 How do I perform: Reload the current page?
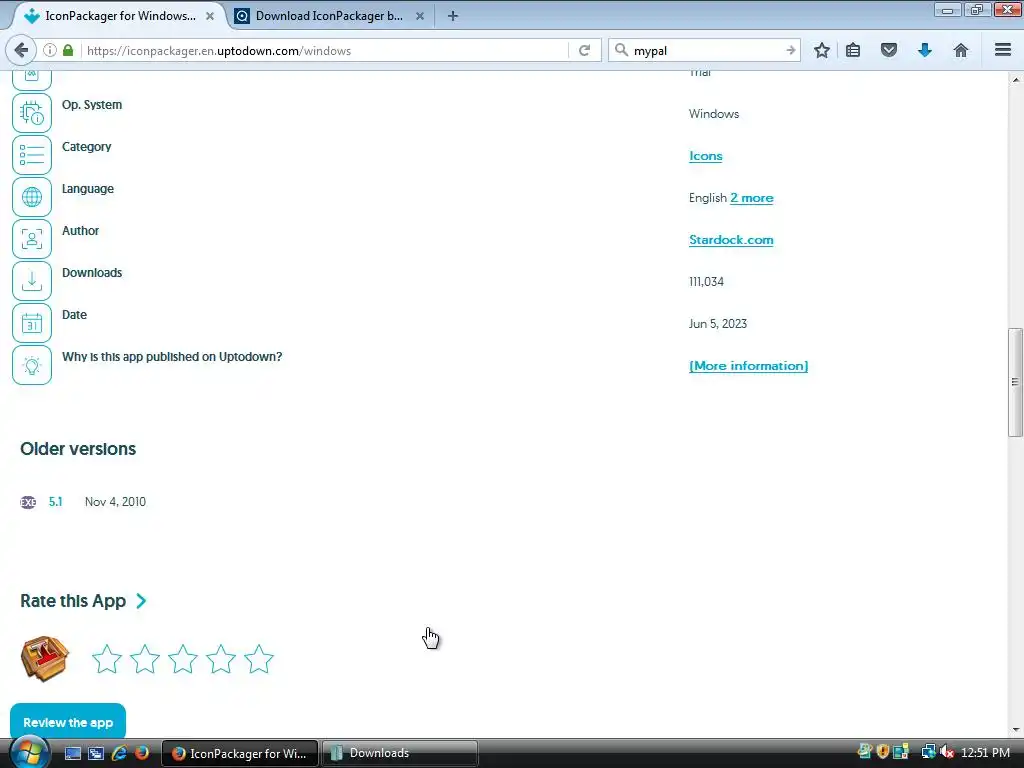584,50
